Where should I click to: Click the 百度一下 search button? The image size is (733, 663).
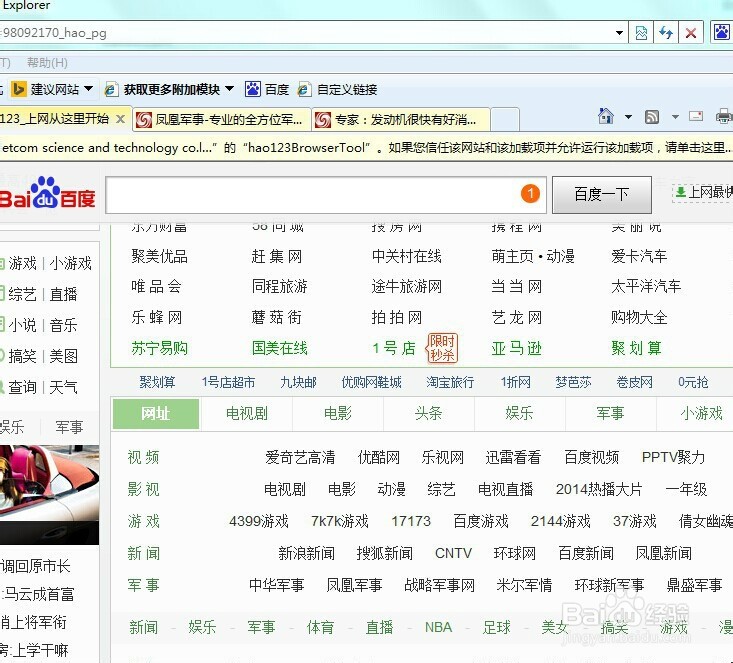click(x=602, y=195)
